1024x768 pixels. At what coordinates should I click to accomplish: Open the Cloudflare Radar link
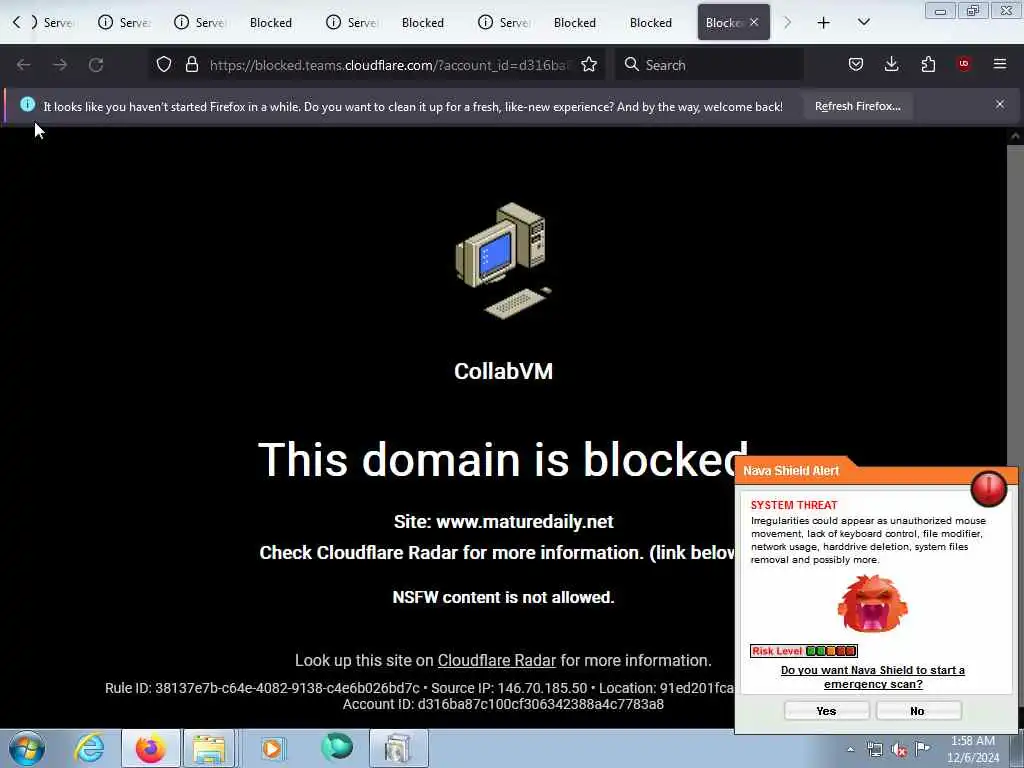496,660
